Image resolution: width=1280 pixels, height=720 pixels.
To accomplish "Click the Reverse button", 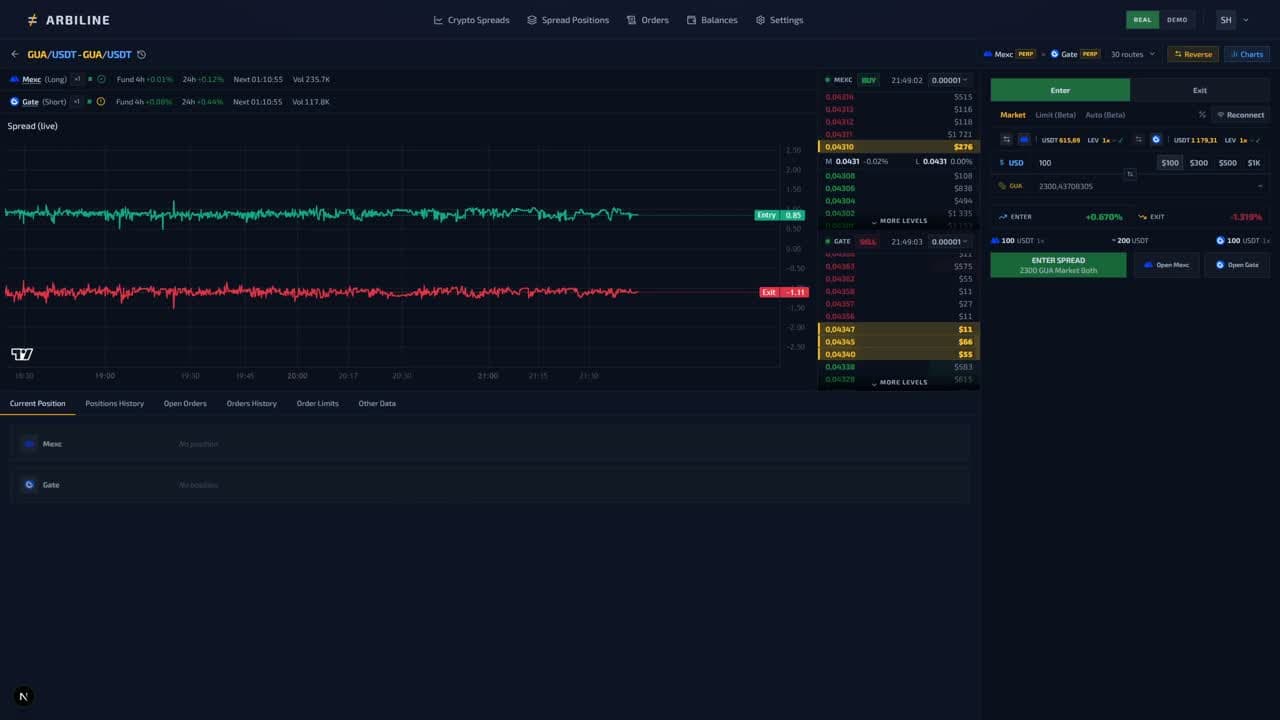I will [1193, 54].
